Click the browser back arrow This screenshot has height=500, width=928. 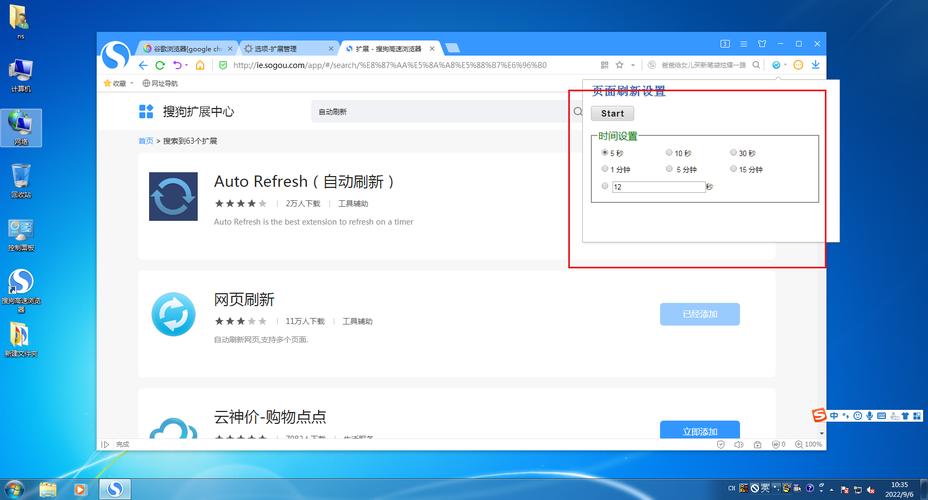tap(143, 65)
